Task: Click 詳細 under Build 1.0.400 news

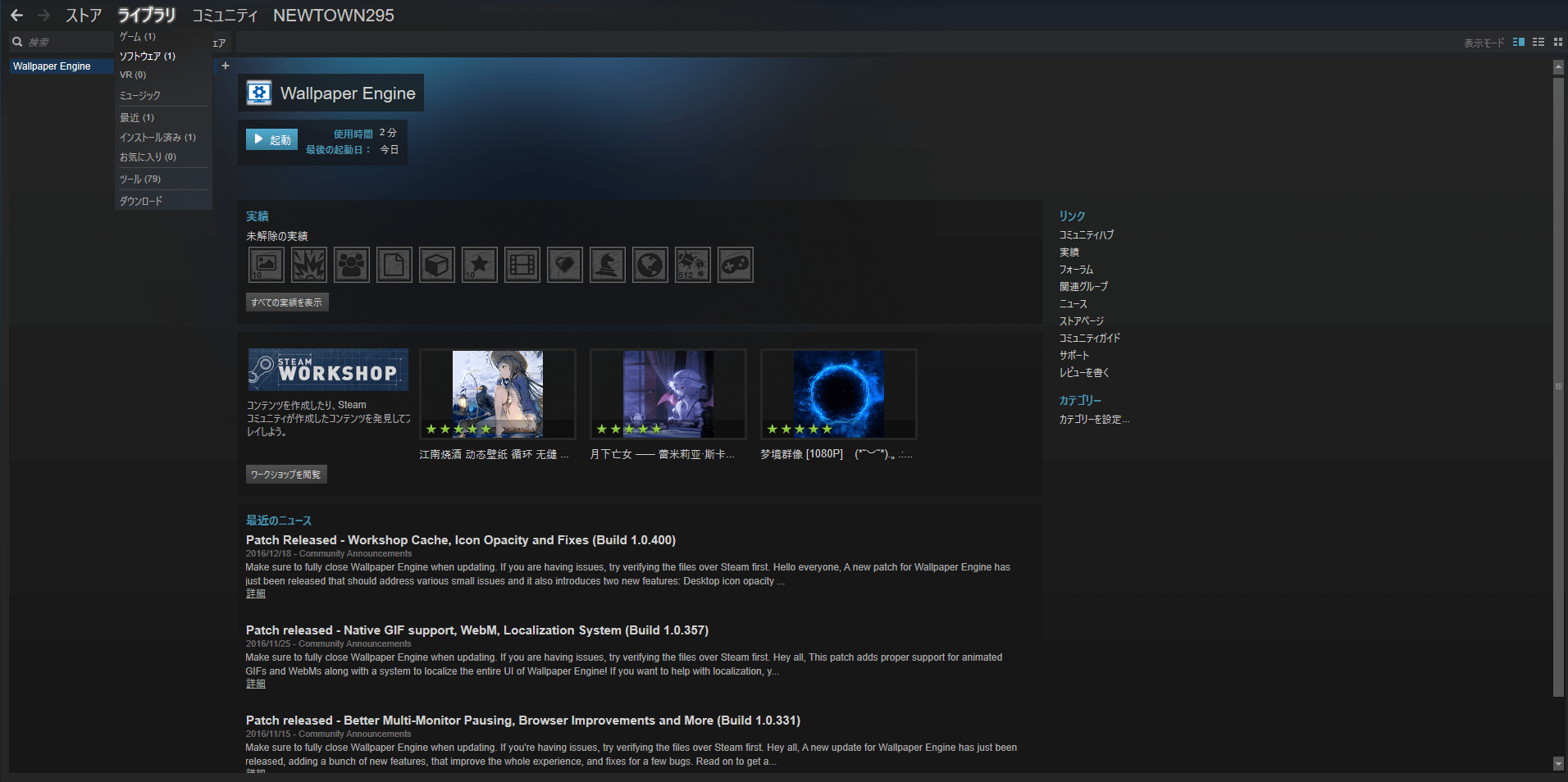Action: tap(256, 594)
